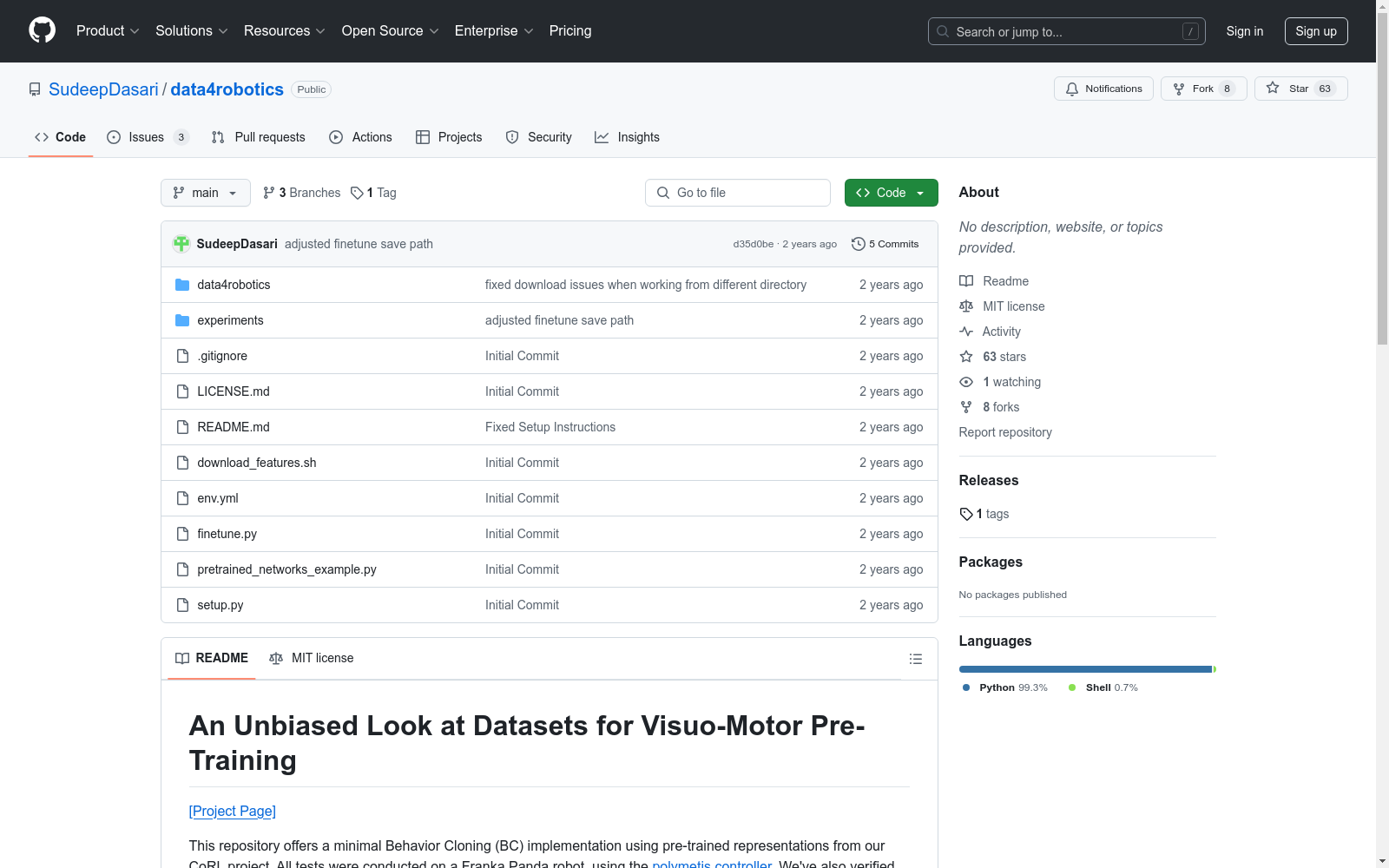Click the GitHub logo icon
The width and height of the screenshot is (1389, 868).
click(42, 30)
